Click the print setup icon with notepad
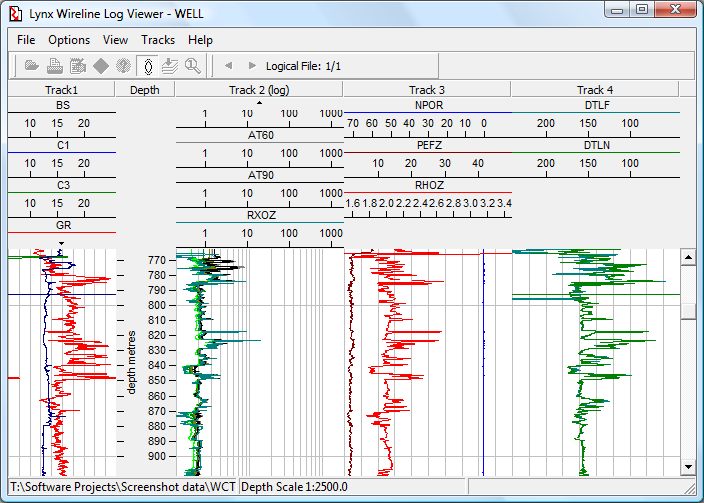This screenshot has width=704, height=503. pyautogui.click(x=78, y=66)
